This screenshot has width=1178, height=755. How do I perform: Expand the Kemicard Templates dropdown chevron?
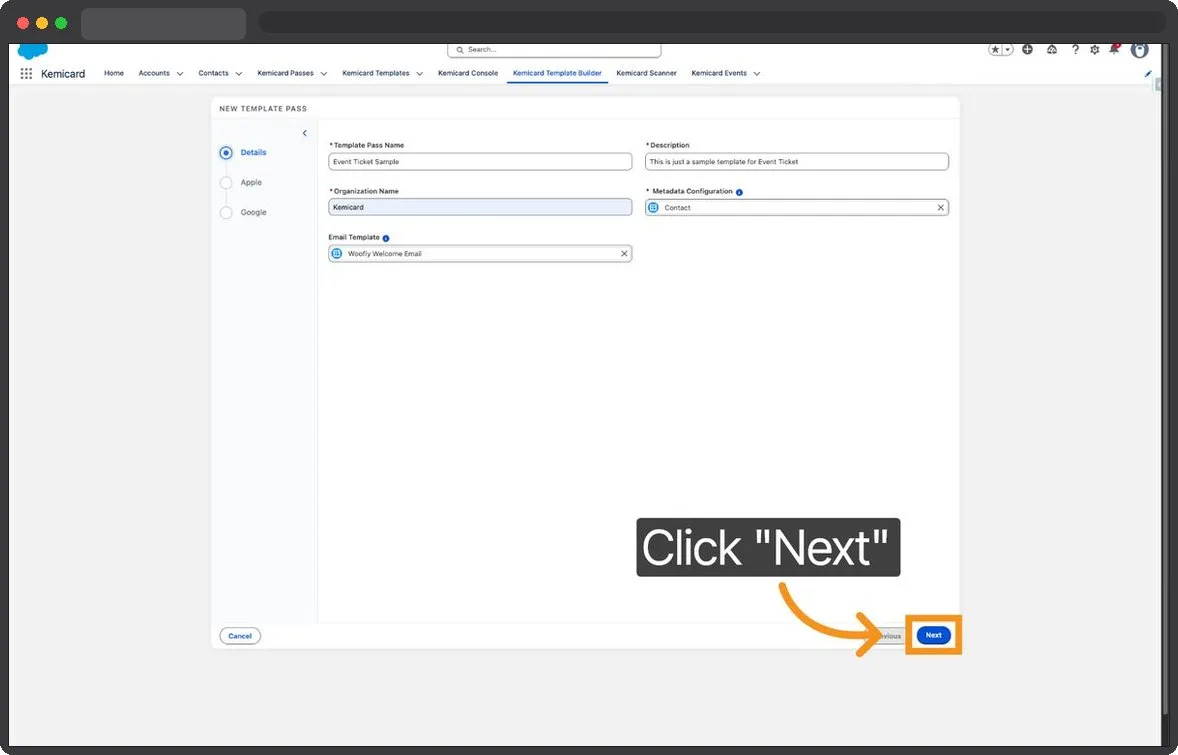[x=419, y=74]
